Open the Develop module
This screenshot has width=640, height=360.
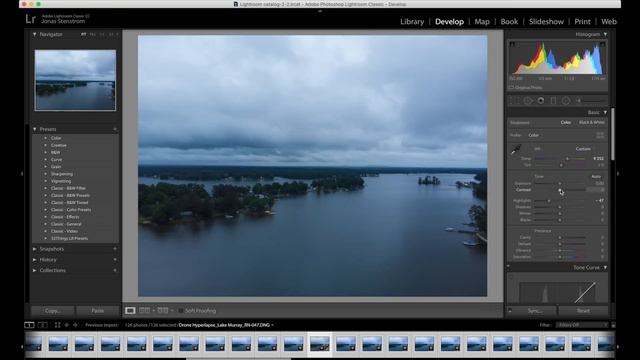click(x=449, y=22)
